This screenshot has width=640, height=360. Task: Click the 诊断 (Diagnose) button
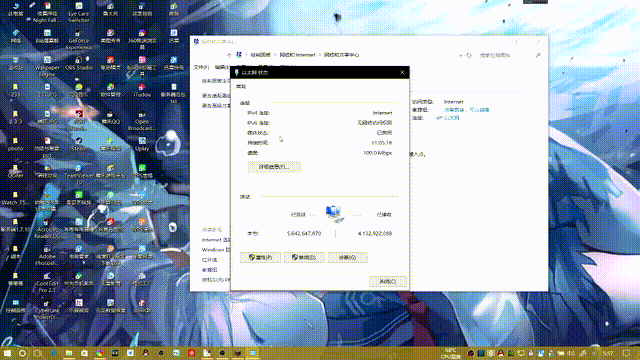pyautogui.click(x=347, y=258)
